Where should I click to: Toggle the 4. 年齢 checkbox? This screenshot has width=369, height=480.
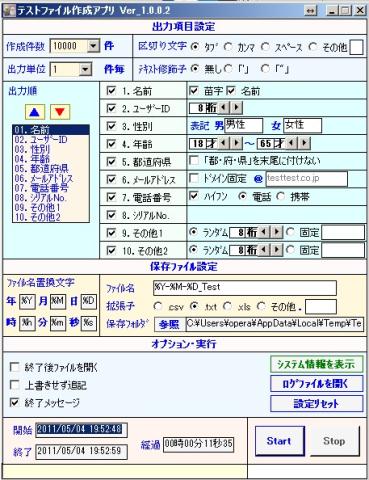(x=111, y=144)
